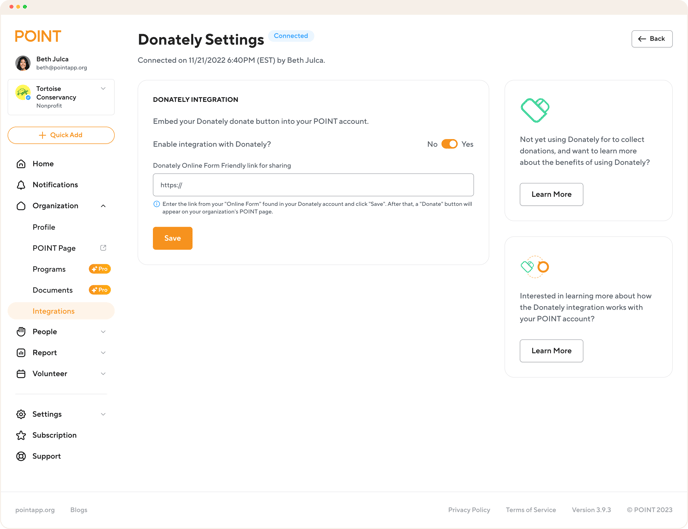Click the Settings gear icon
The image size is (688, 529).
coord(21,414)
